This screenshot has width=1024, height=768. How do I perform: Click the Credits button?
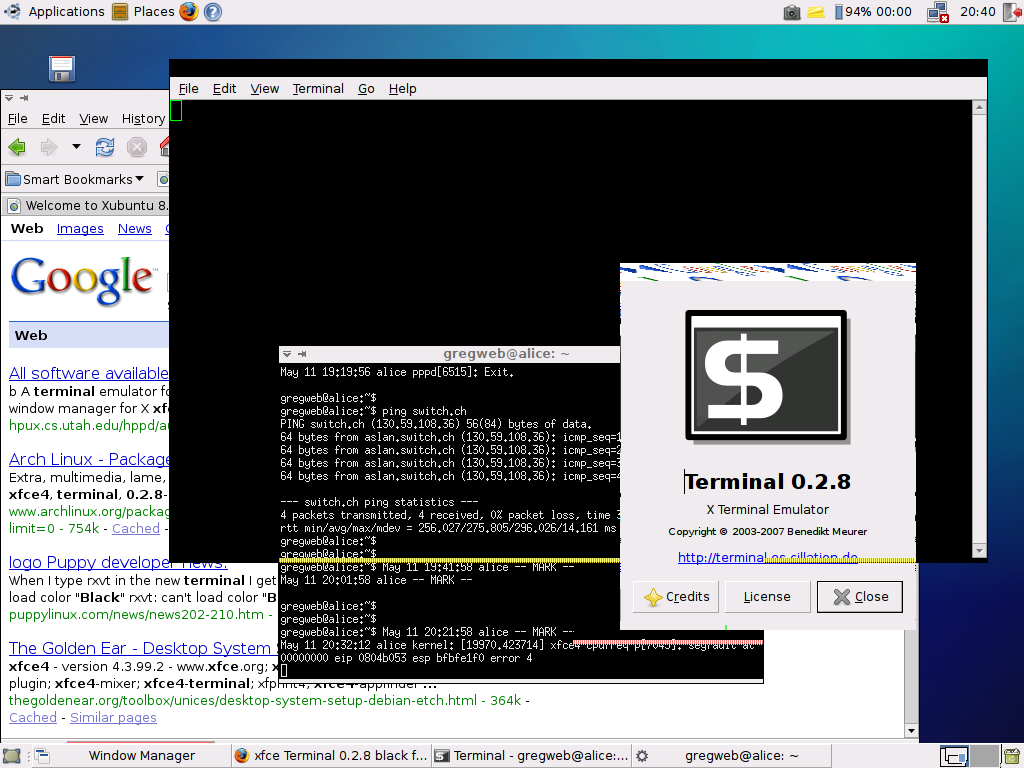(x=677, y=597)
